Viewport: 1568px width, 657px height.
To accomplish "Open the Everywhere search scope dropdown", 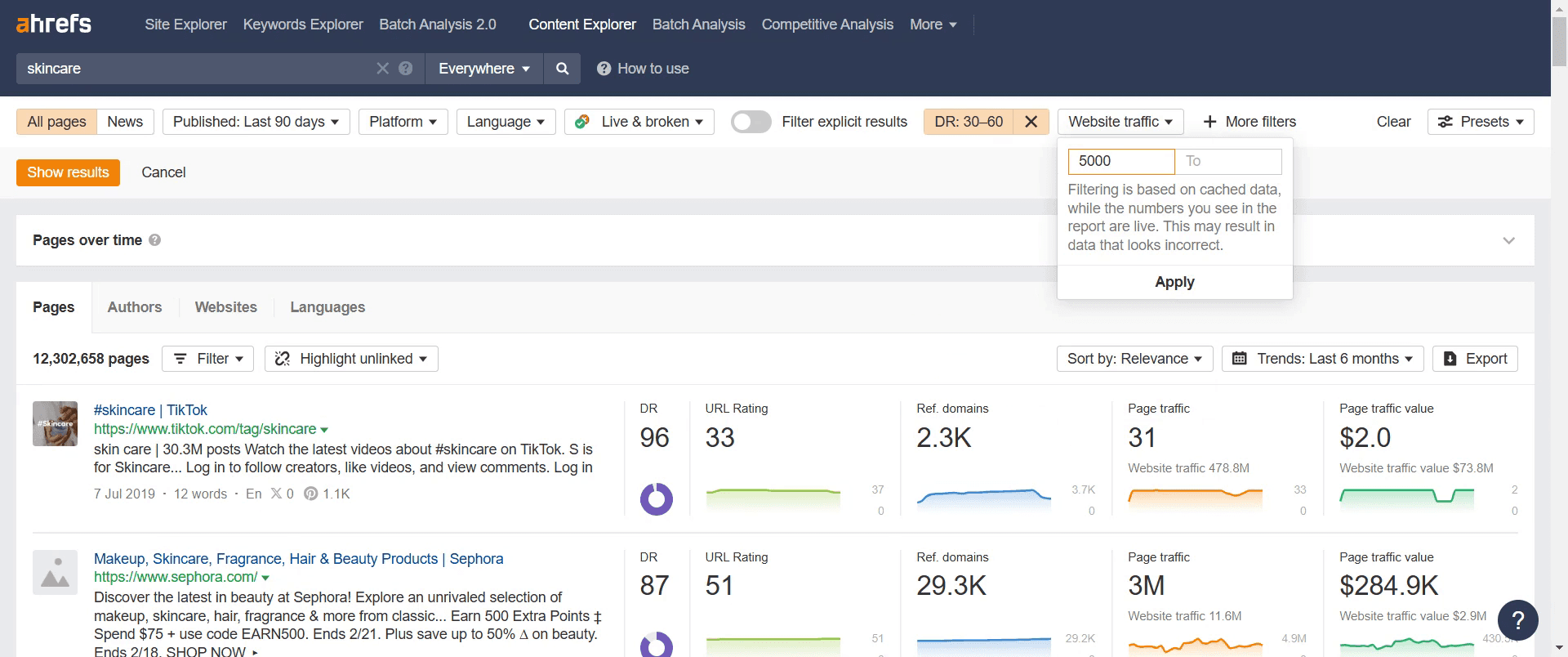I will click(x=484, y=69).
